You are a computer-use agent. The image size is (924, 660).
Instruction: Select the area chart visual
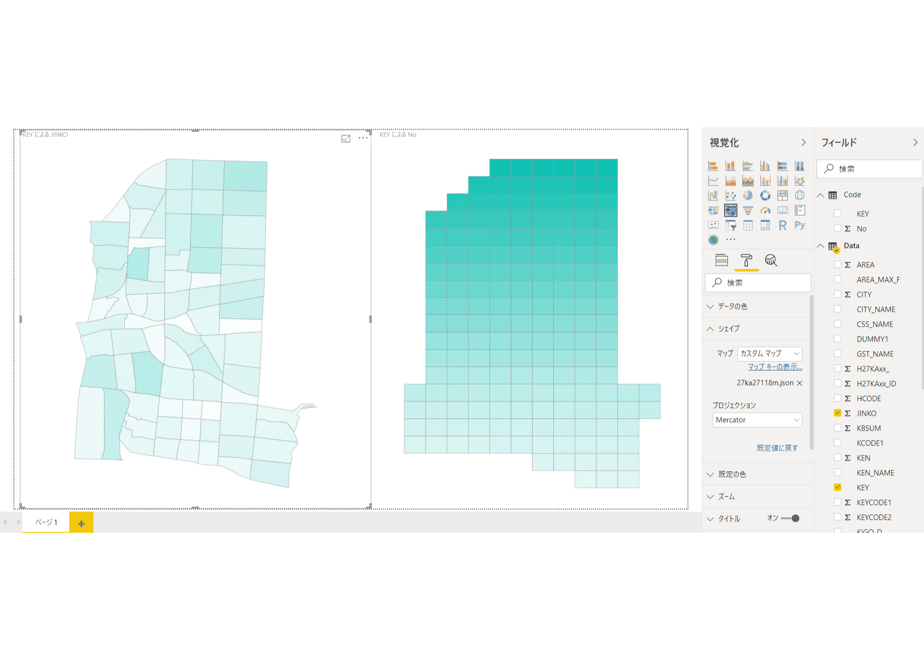[730, 180]
